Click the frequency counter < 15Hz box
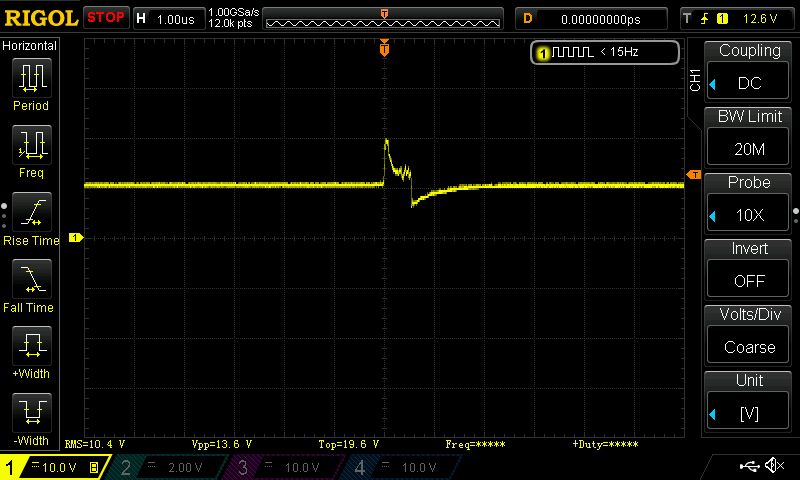 [605, 52]
